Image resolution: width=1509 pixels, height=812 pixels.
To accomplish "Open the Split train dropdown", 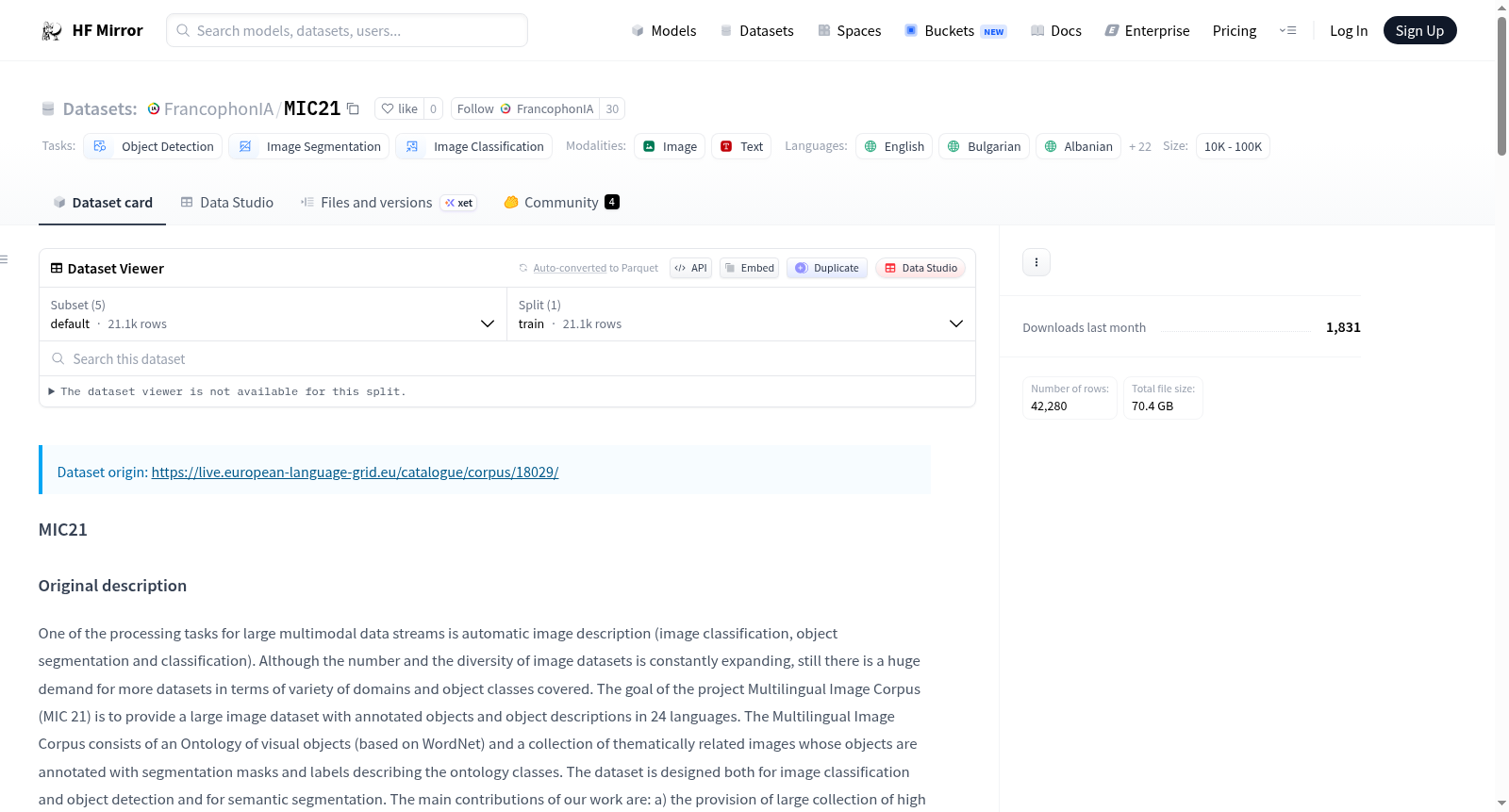I will [x=741, y=314].
